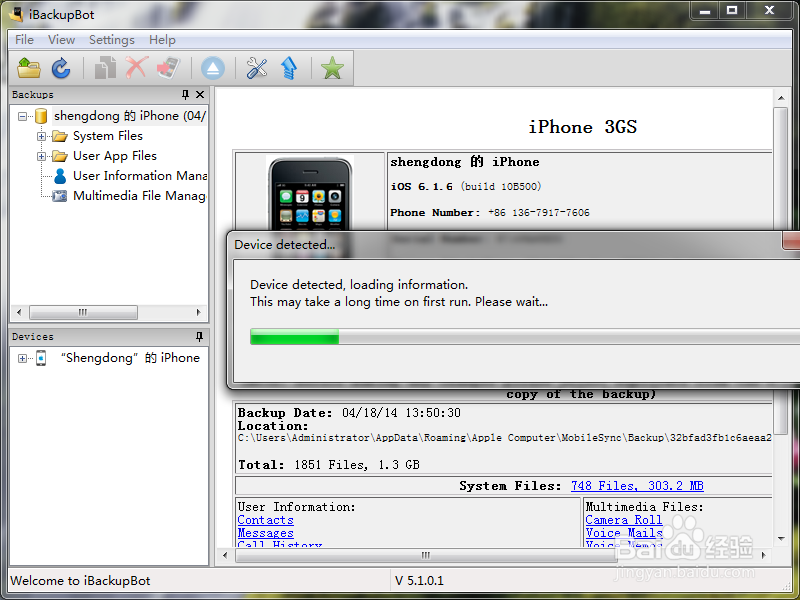
Task: Open the Messages link
Action: pos(265,533)
